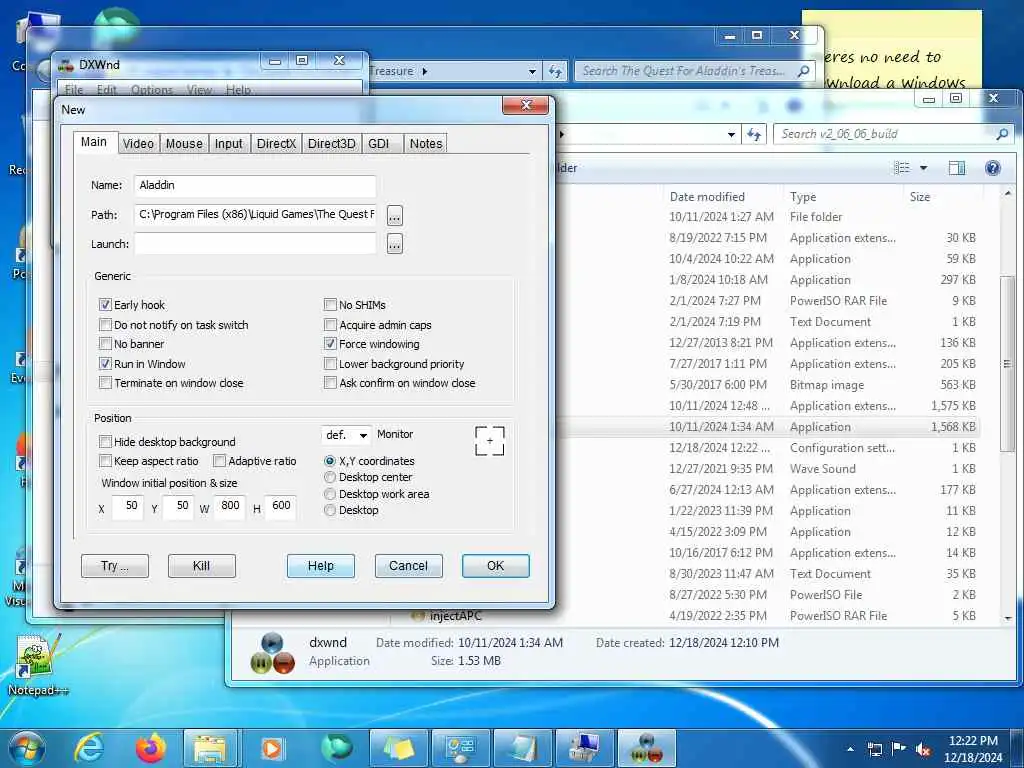Open the Action Center flag icon

click(899, 749)
